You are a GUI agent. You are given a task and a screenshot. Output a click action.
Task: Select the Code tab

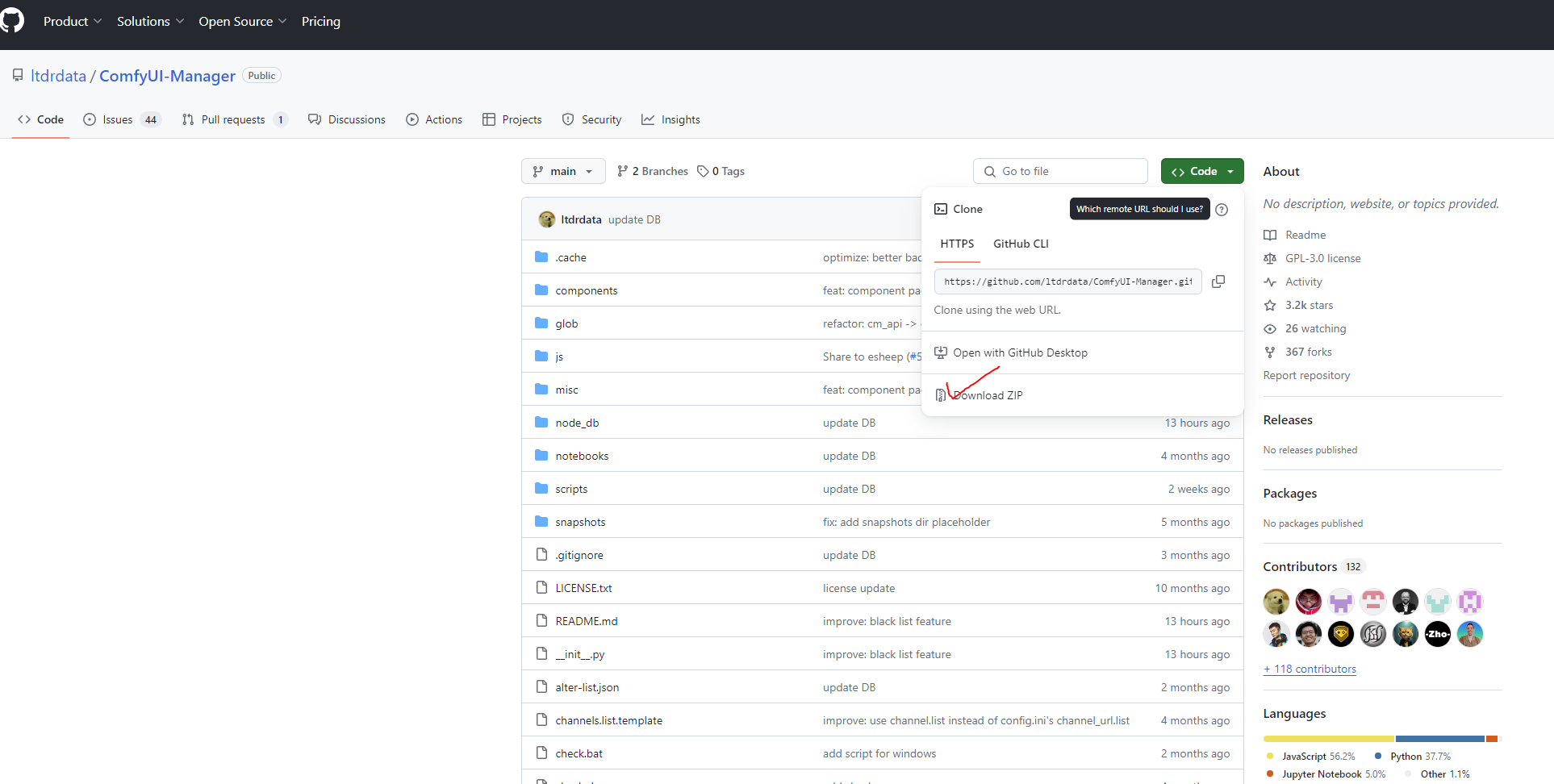click(40, 119)
